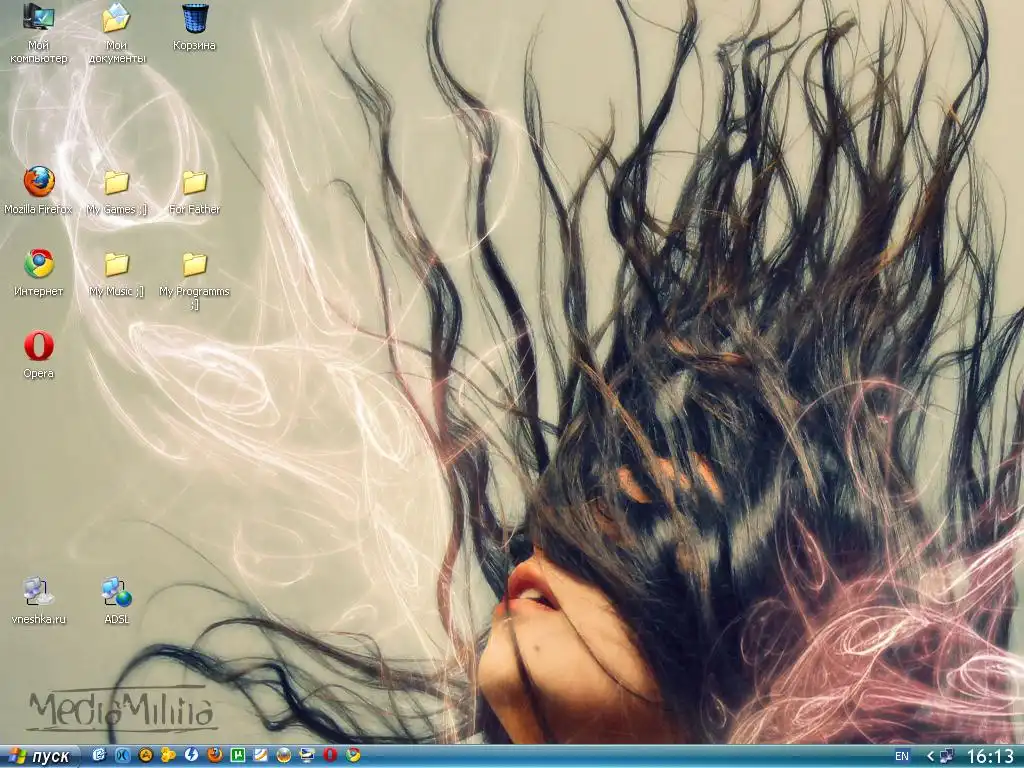Select the 'Мои документы' desktop icon
Screen dimensions: 1024x768
(x=117, y=18)
